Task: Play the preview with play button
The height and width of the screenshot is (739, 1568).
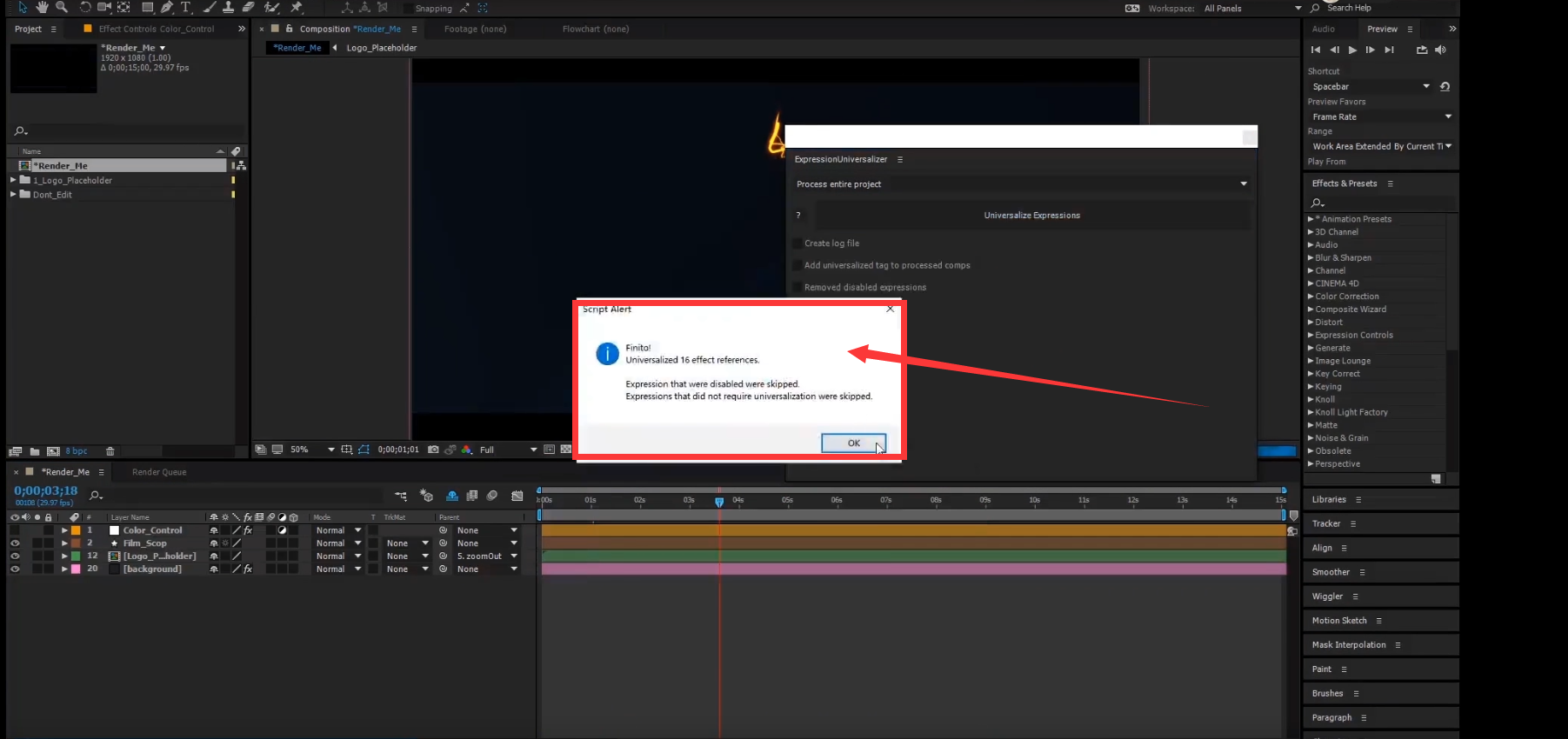Action: 1352,50
